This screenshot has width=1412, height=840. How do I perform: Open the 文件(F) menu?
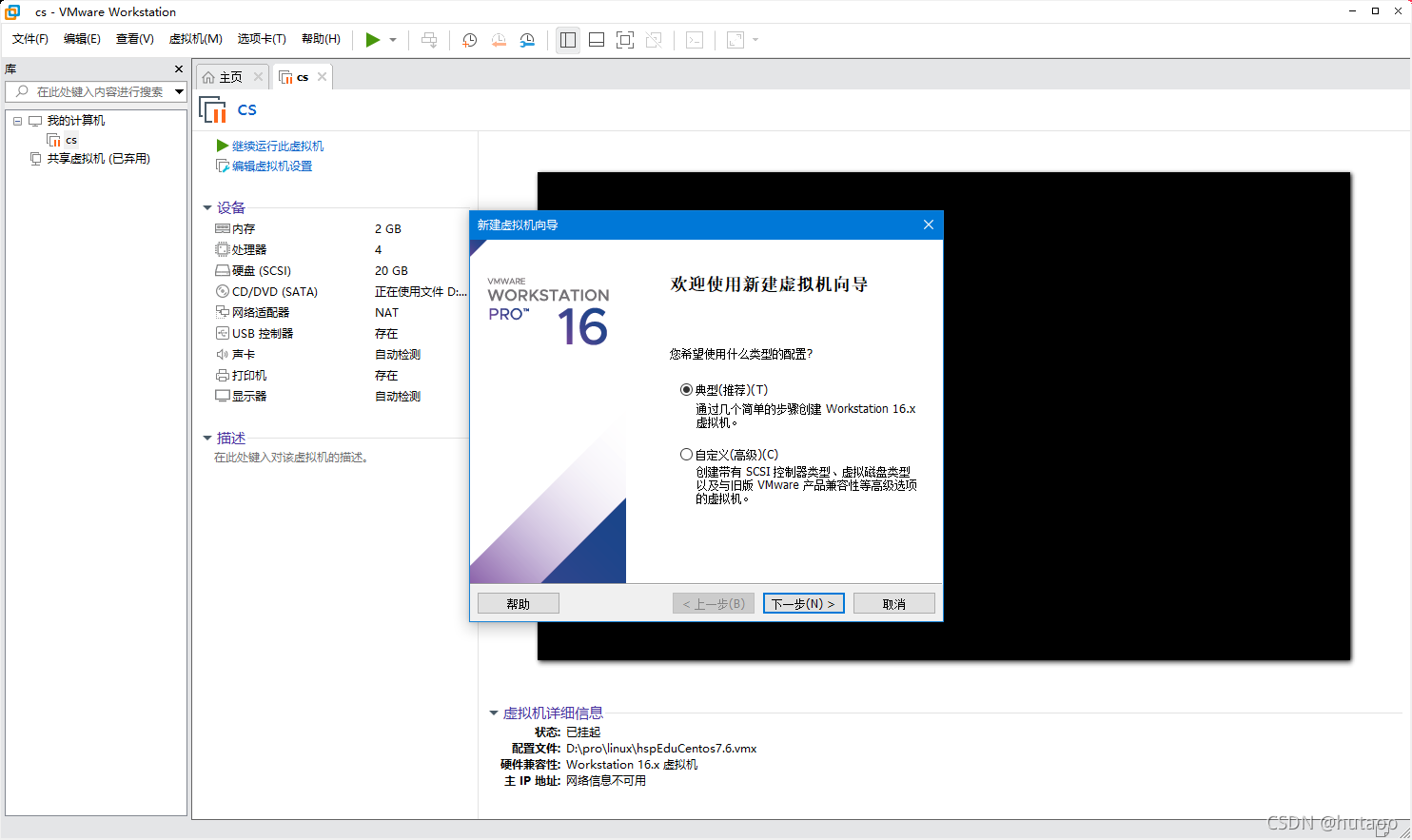[30, 39]
